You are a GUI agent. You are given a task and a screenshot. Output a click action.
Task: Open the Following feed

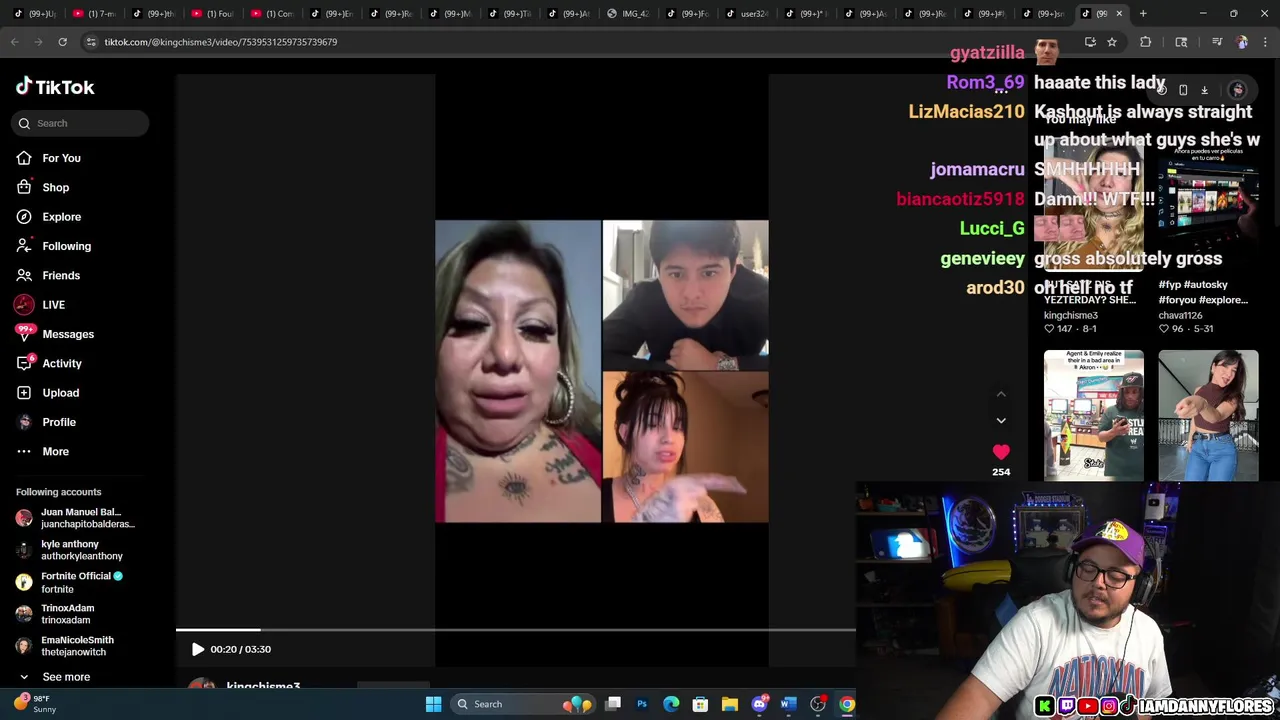(x=66, y=246)
